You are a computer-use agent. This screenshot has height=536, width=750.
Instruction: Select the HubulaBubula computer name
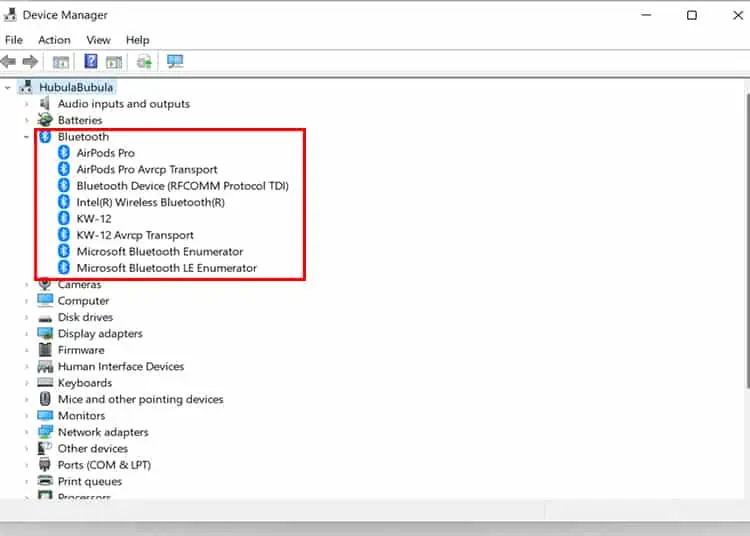[x=76, y=87]
